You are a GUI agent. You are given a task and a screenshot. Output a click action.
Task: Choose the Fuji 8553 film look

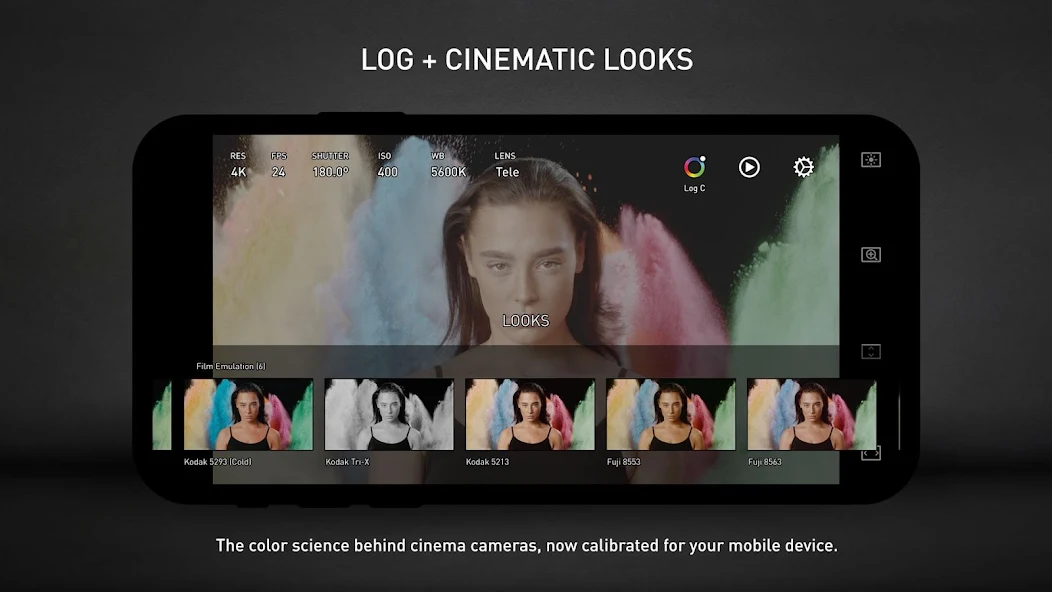(x=671, y=415)
